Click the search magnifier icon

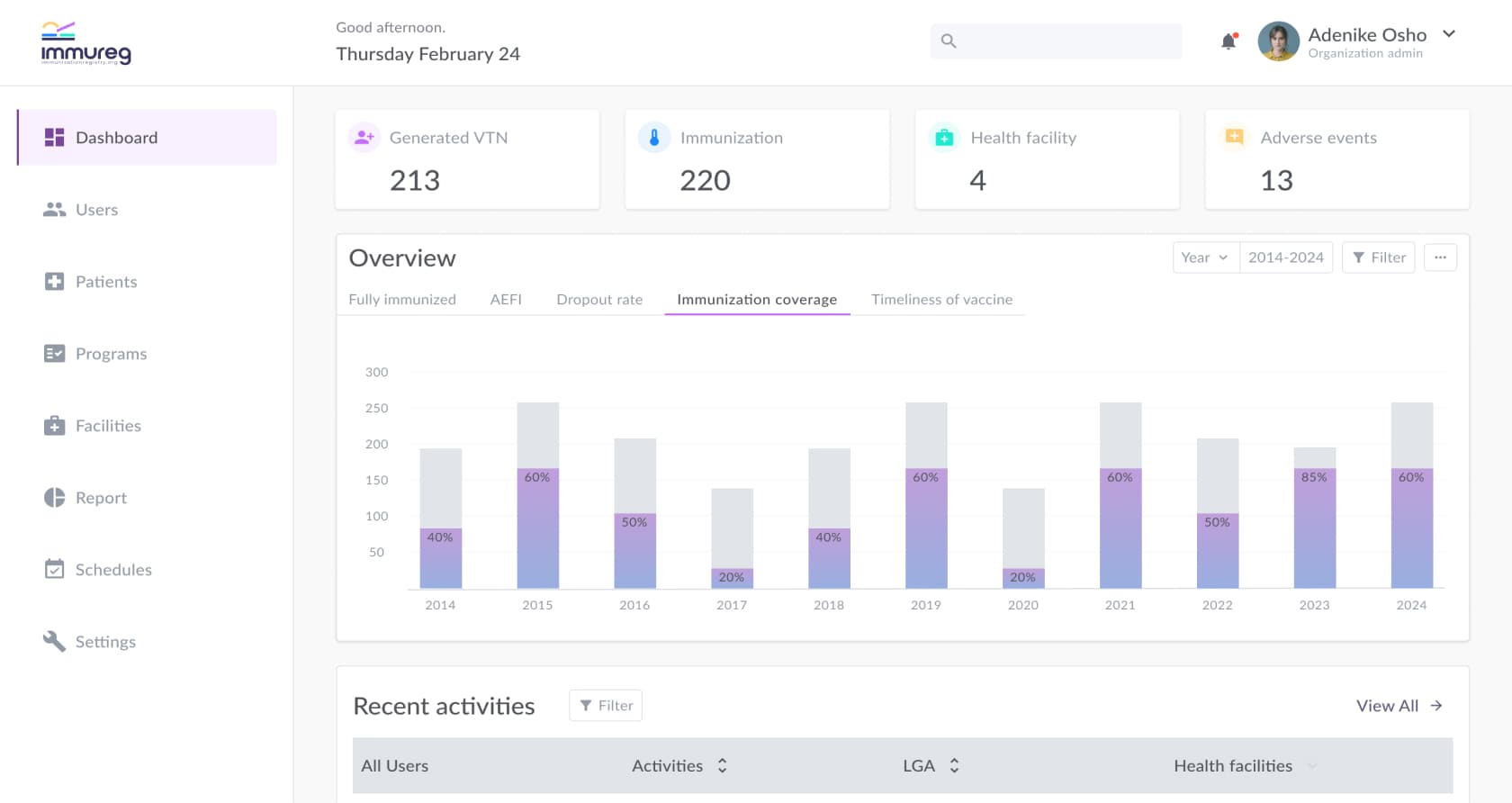tap(949, 41)
